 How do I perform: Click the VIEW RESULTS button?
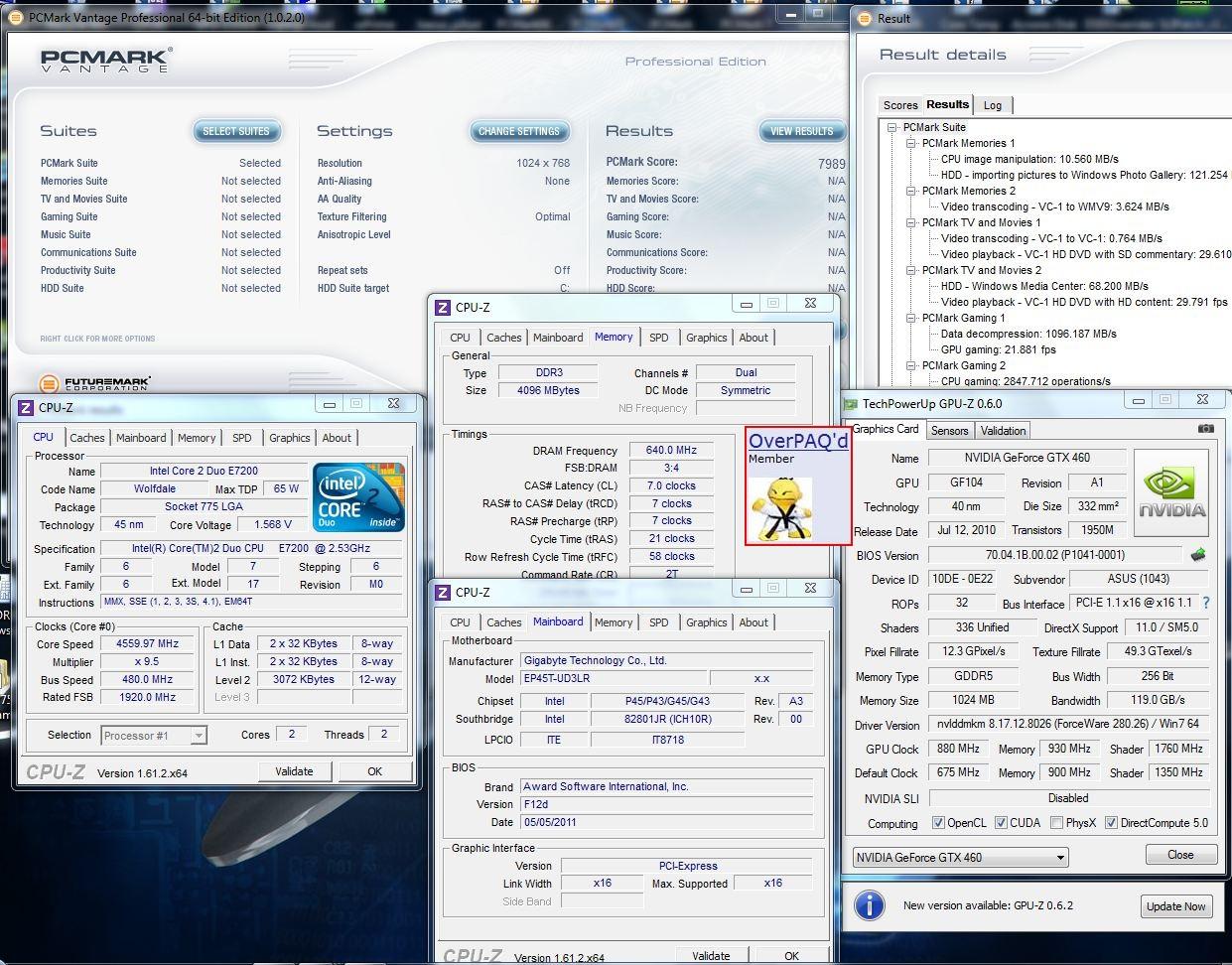coord(802,131)
